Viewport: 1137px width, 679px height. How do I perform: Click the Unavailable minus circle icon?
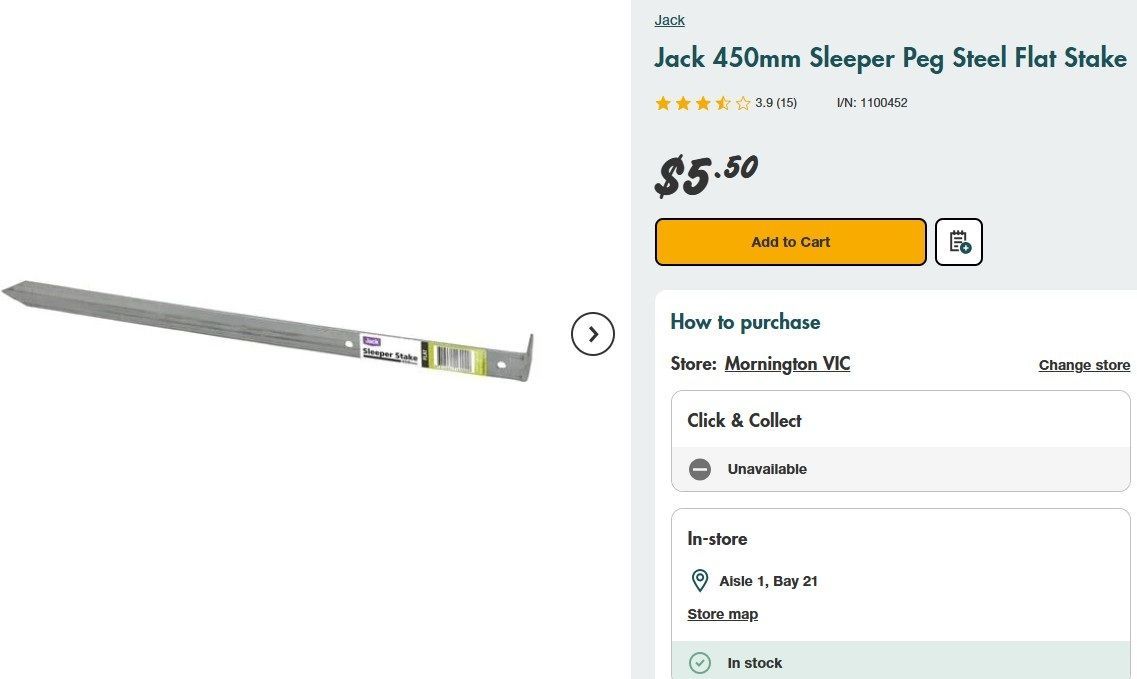700,469
